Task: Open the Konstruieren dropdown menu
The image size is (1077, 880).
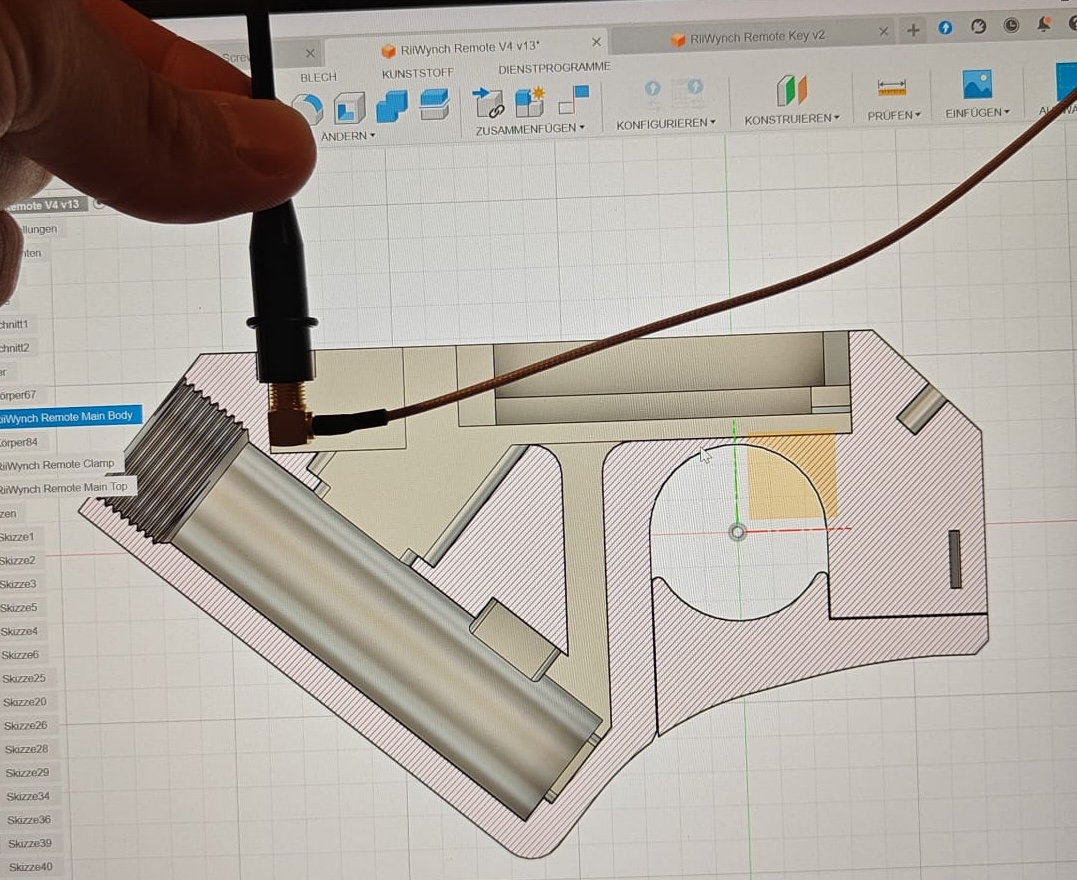Action: click(792, 119)
